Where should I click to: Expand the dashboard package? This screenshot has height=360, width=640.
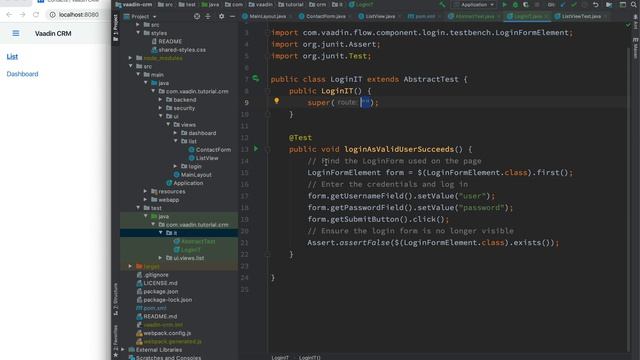pyautogui.click(x=176, y=133)
